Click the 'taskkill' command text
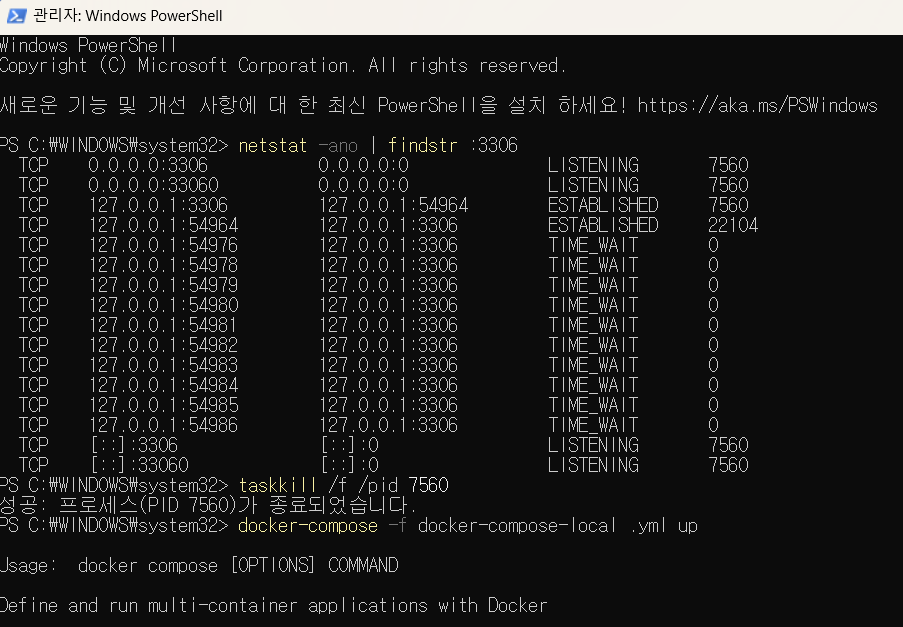The width and height of the screenshot is (903, 627). pyautogui.click(x=278, y=485)
